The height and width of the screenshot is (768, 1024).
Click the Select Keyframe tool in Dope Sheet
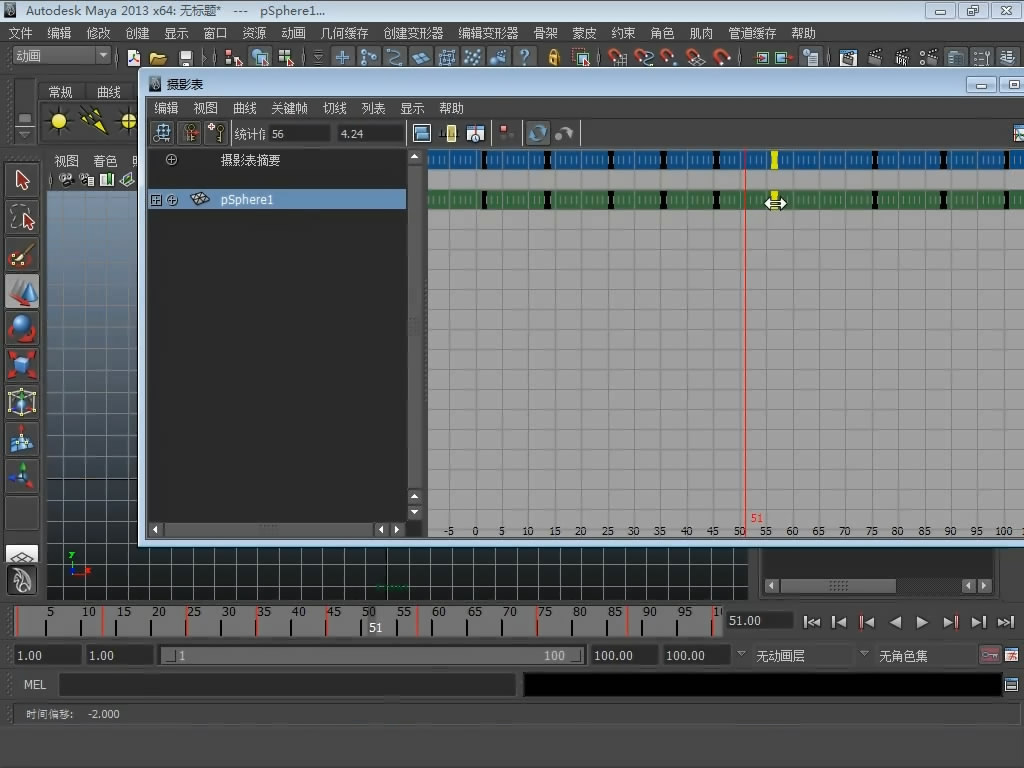[x=163, y=133]
